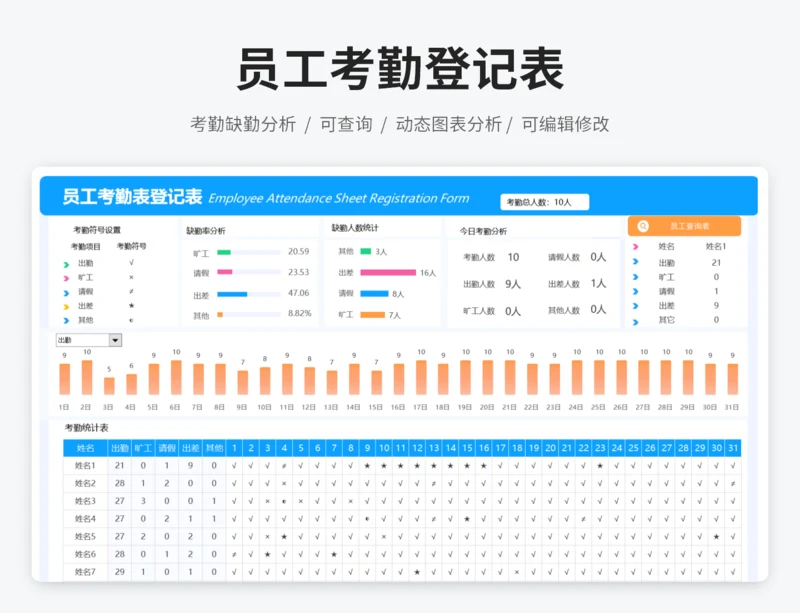Click the arrow beside 旷工 in the query panel
This screenshot has width=800, height=613.
636,277
